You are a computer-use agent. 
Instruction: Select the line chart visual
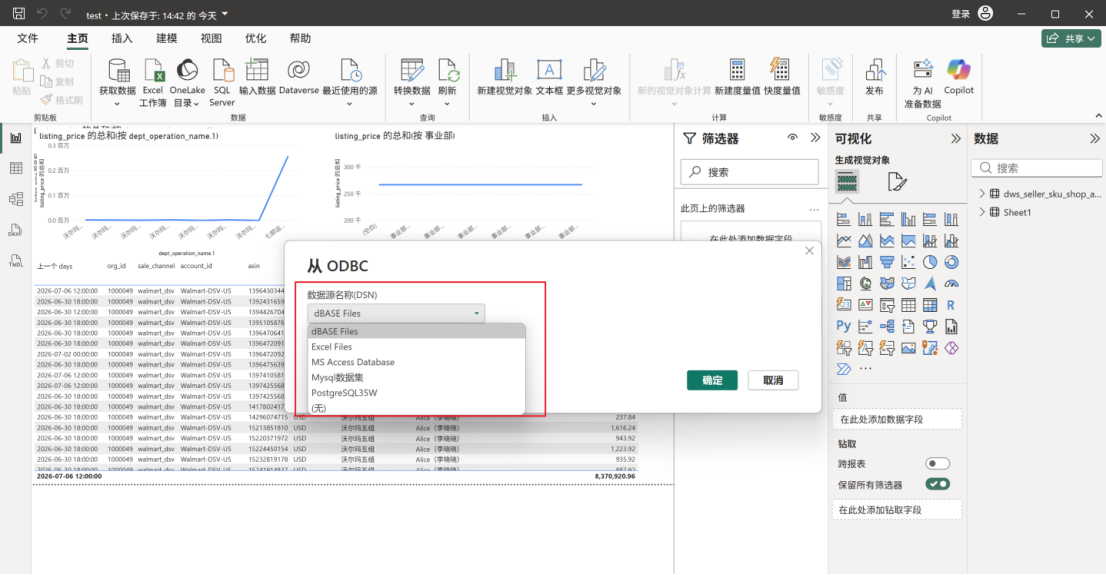tap(844, 241)
